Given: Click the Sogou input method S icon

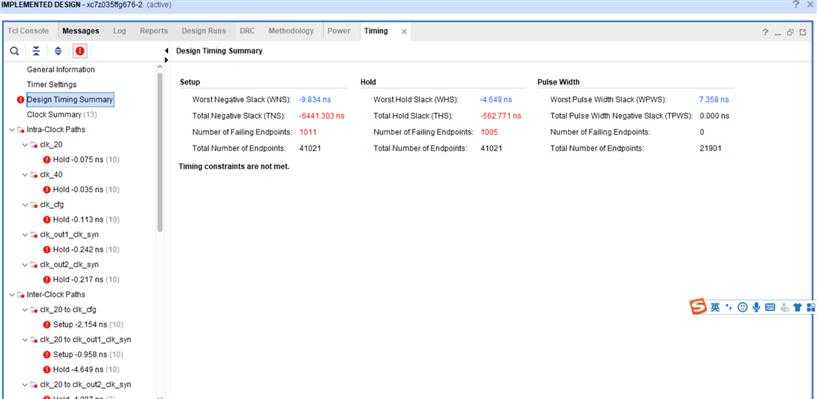Looking at the screenshot, I should tap(698, 306).
